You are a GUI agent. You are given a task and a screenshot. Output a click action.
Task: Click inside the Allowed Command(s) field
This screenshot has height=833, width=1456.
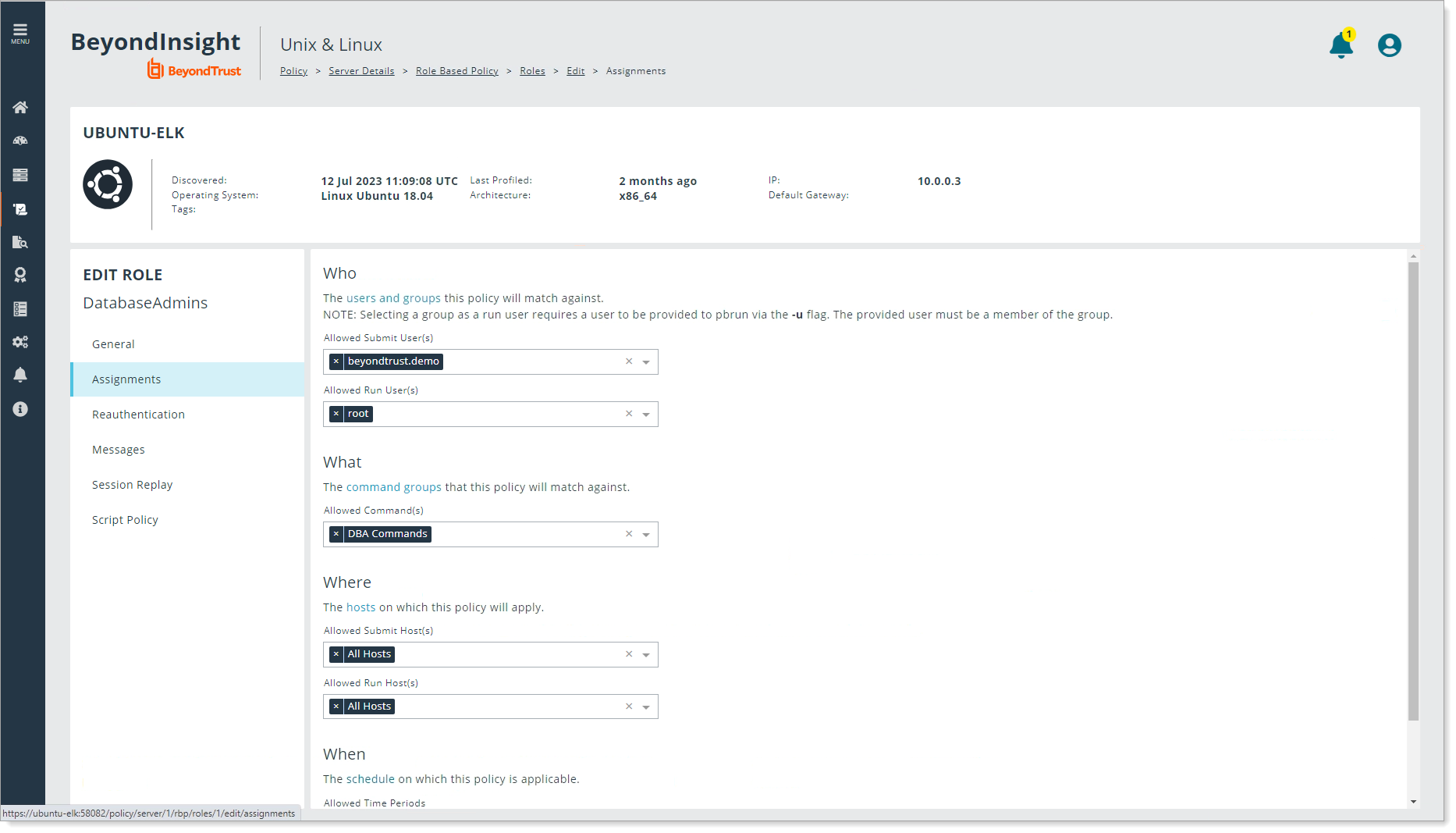[491, 534]
